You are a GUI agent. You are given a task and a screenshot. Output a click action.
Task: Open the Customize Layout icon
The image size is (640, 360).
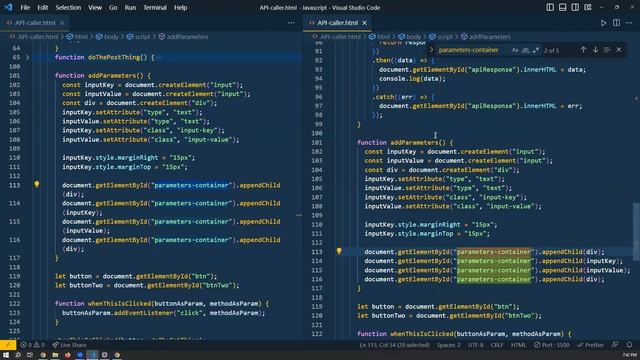coord(588,7)
